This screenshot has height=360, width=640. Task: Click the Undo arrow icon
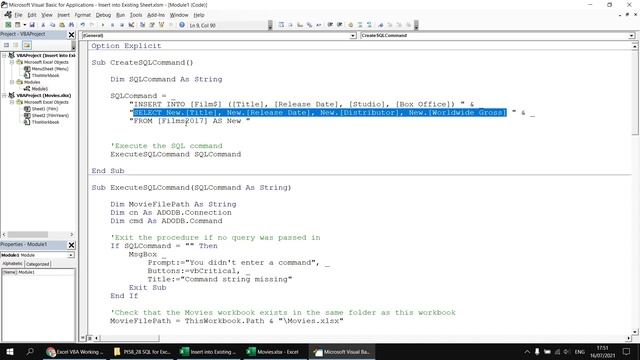point(83,25)
